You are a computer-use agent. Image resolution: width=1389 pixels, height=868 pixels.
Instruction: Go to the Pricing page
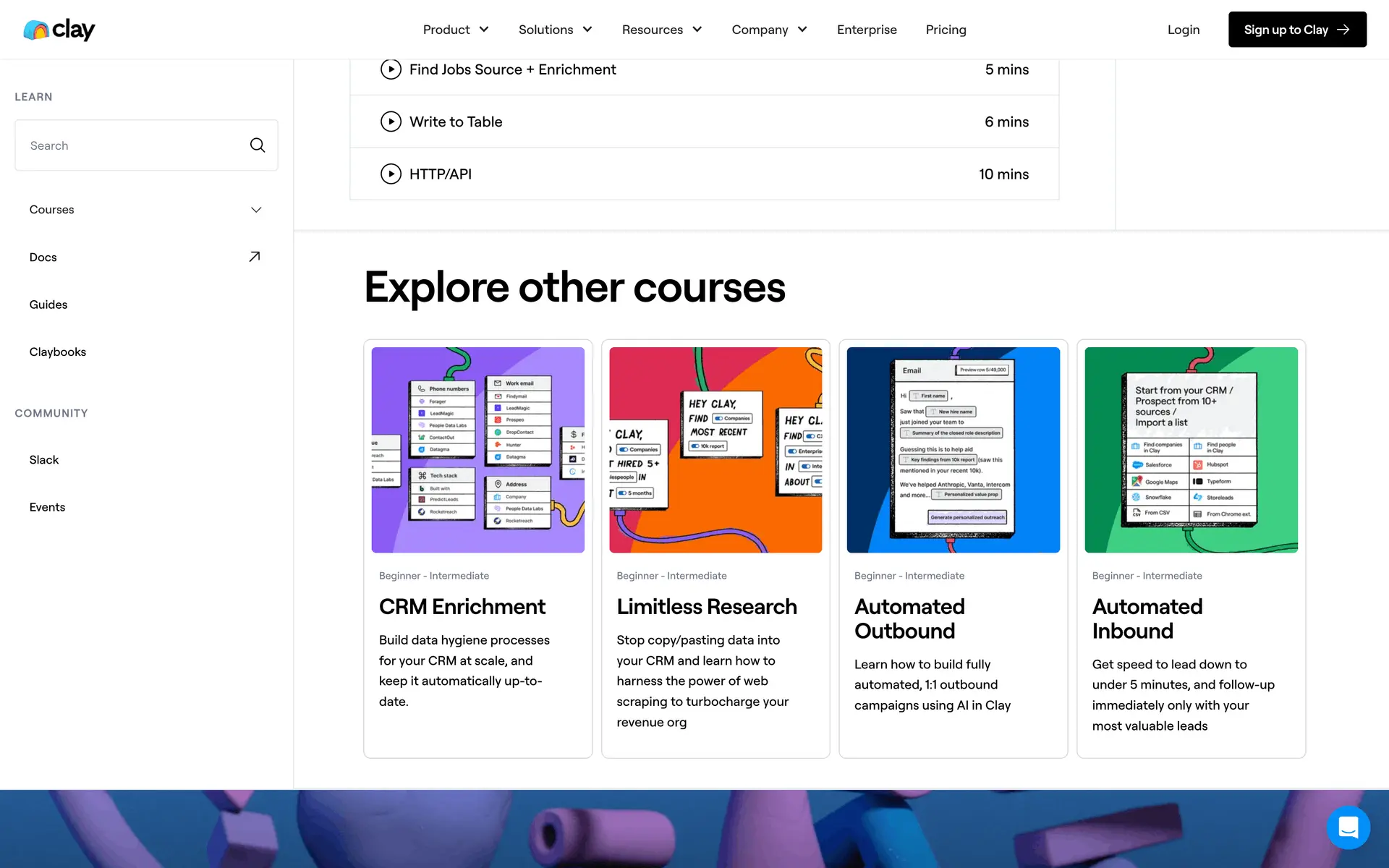tap(946, 30)
